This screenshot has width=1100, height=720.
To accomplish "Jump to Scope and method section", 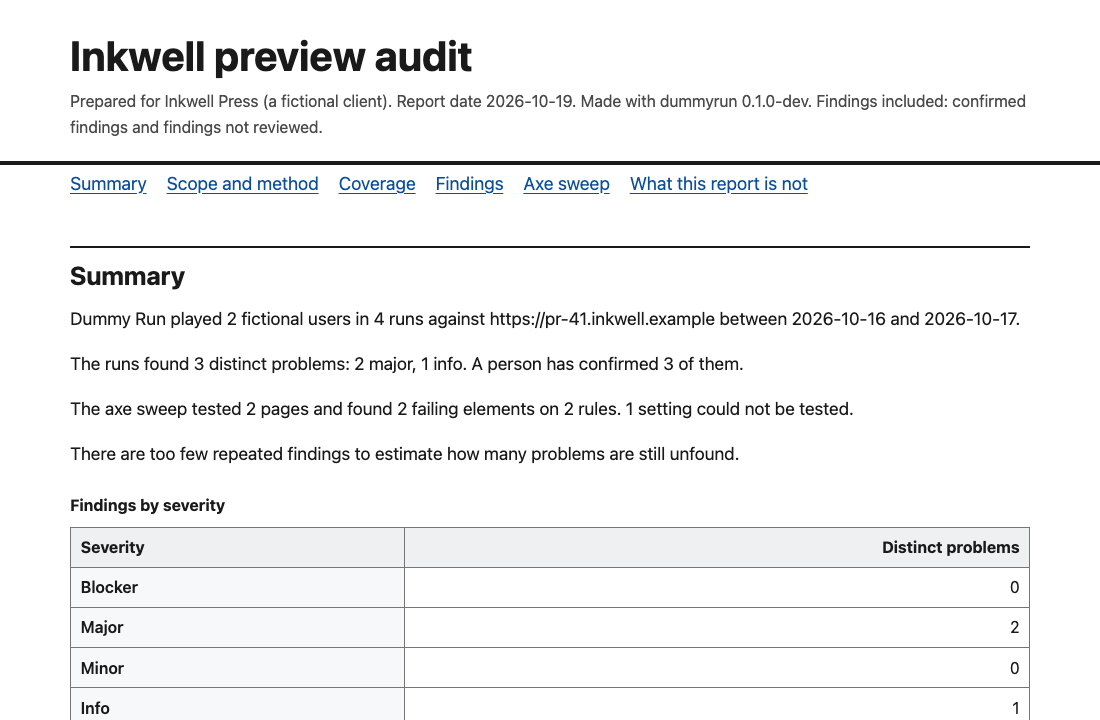I will click(242, 184).
